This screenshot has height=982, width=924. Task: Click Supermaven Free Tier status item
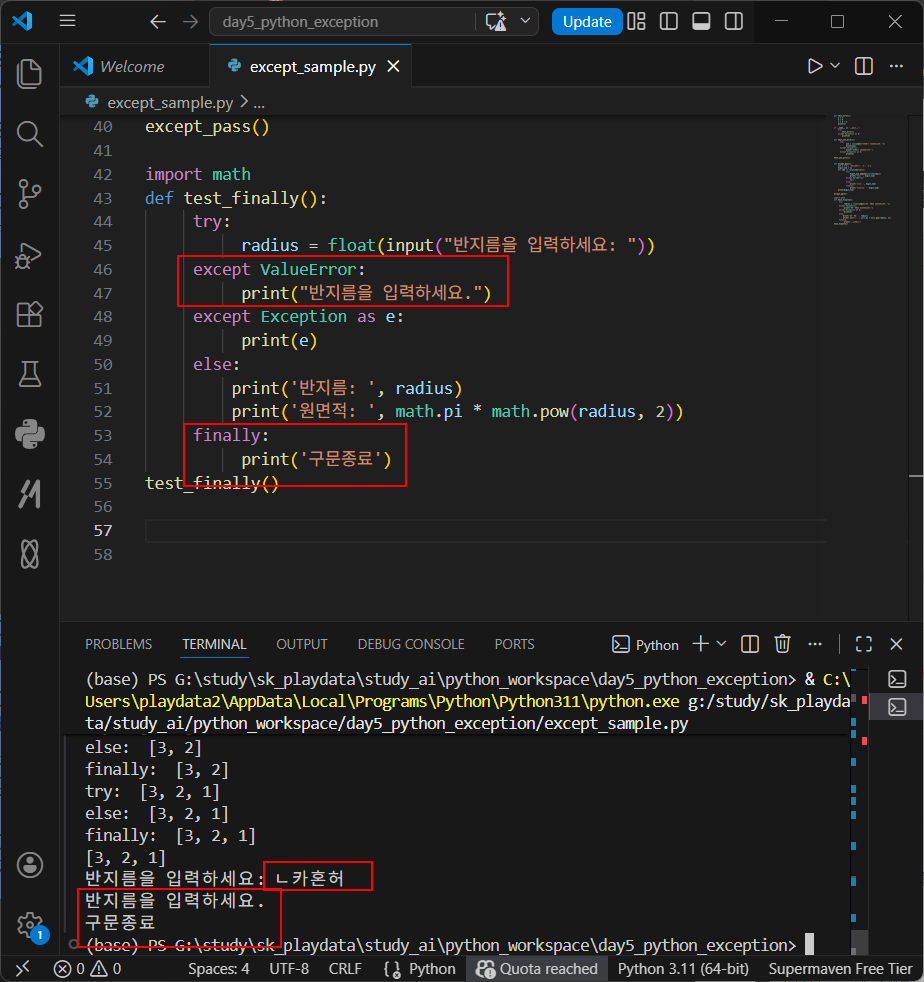click(x=840, y=969)
